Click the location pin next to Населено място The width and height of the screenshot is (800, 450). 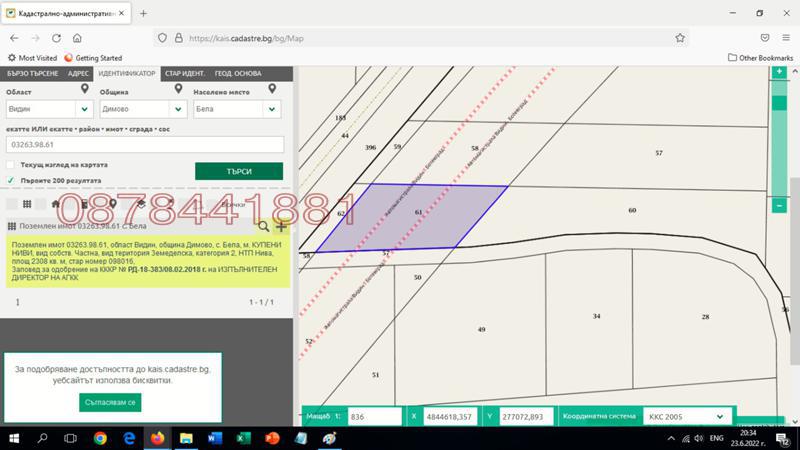272,90
